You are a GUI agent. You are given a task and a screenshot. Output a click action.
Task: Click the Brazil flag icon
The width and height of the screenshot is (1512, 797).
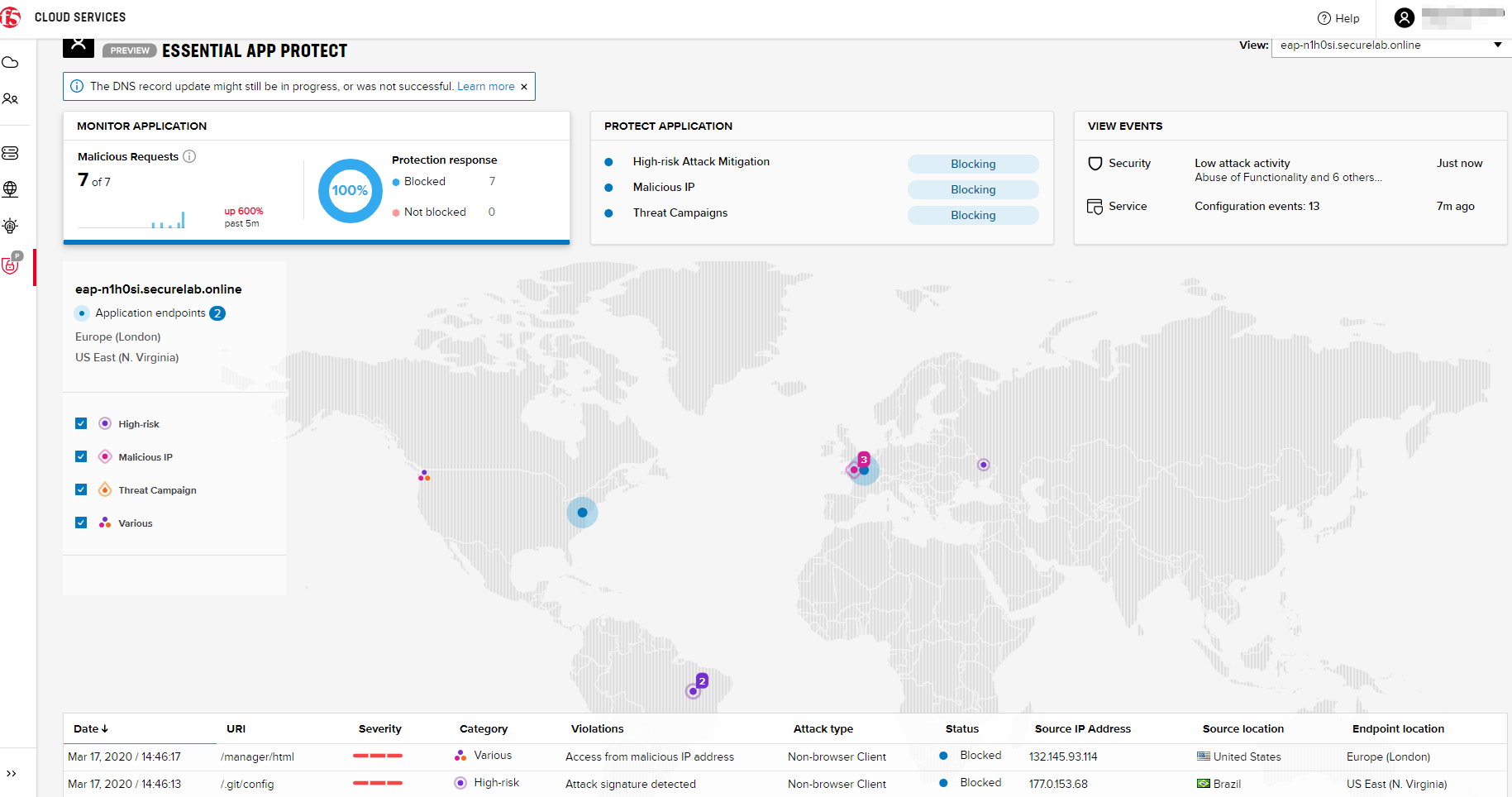[1204, 784]
